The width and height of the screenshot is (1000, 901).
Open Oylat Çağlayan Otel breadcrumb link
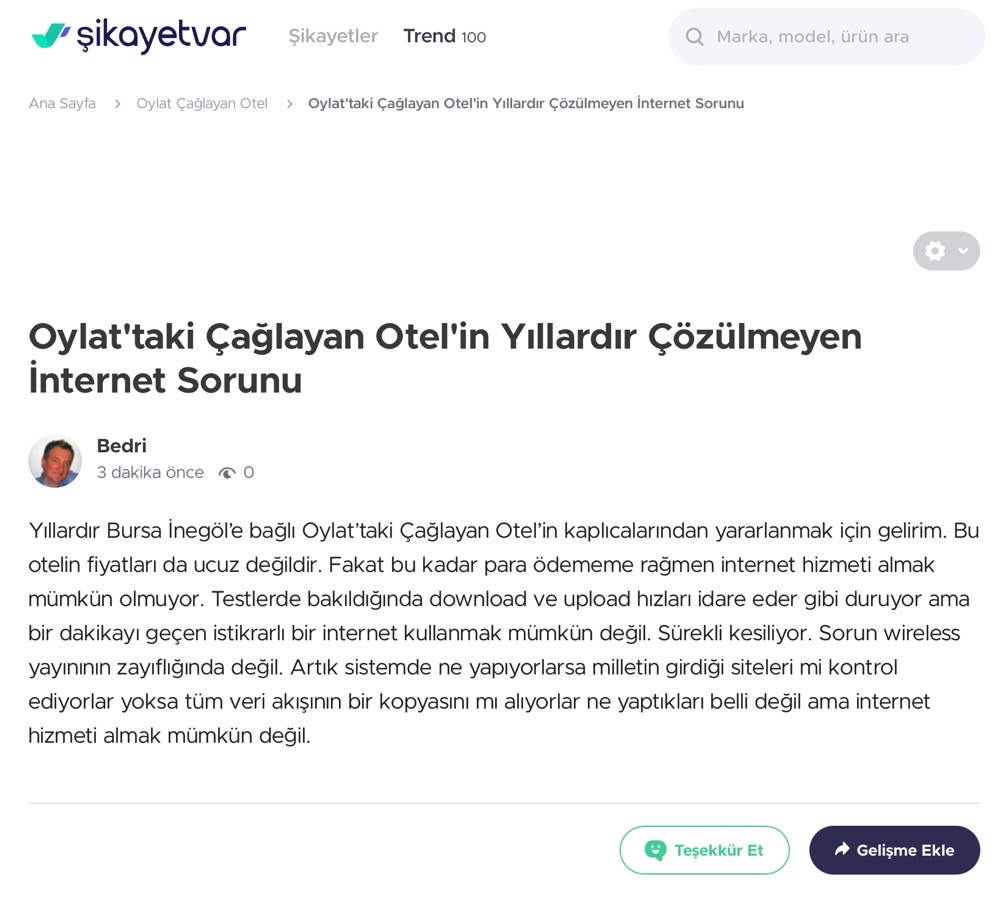click(x=202, y=103)
